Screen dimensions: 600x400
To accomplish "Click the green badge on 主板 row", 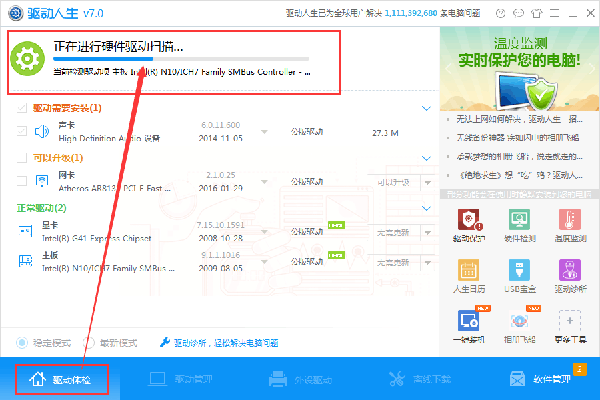I will (x=336, y=255).
